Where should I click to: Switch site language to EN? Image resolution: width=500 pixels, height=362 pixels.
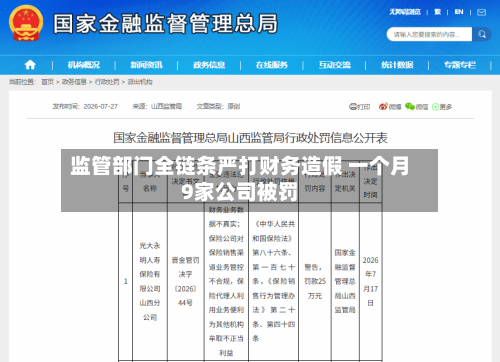coord(459,12)
